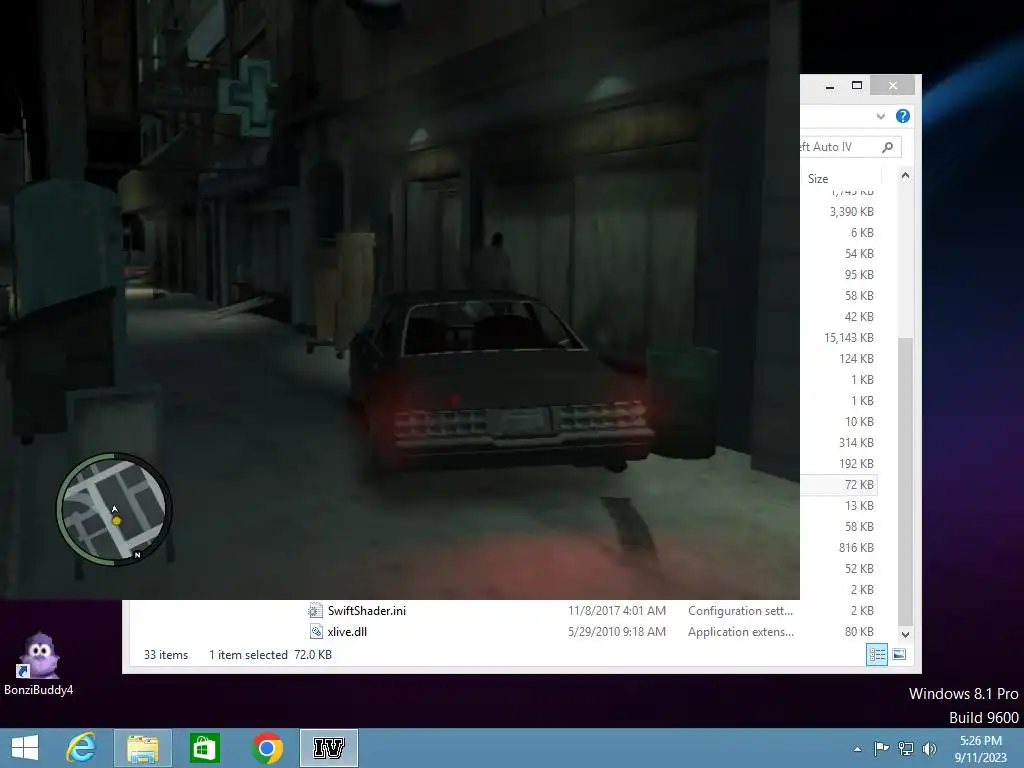The image size is (1024, 768).
Task: Open File Explorer taskbar icon
Action: click(x=142, y=748)
